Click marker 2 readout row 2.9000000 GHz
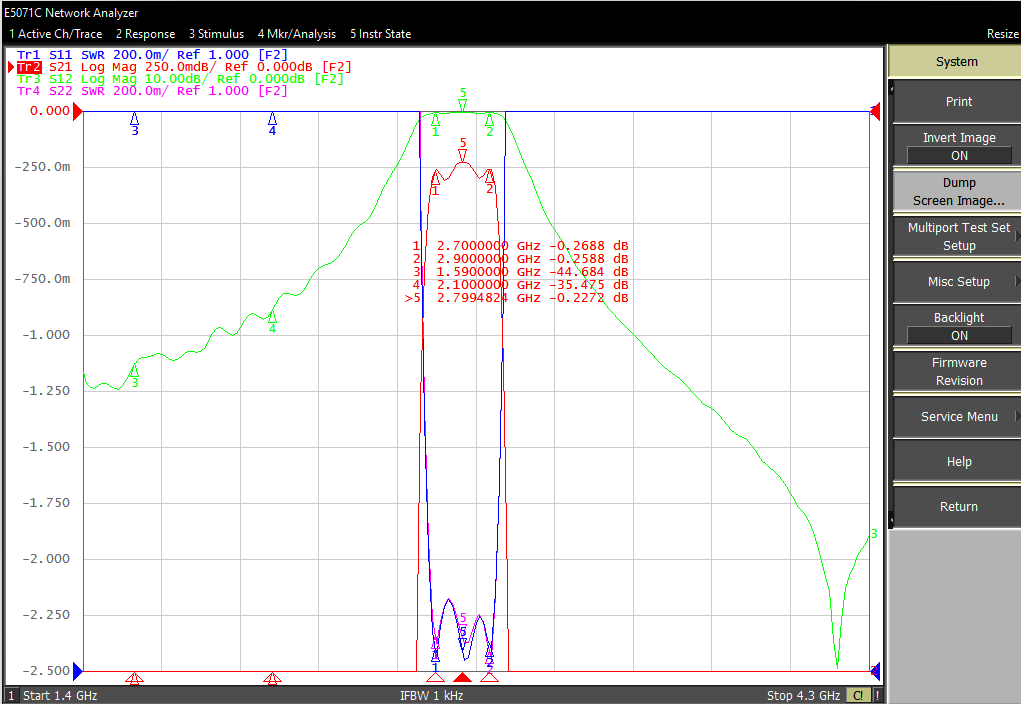 pos(520,259)
